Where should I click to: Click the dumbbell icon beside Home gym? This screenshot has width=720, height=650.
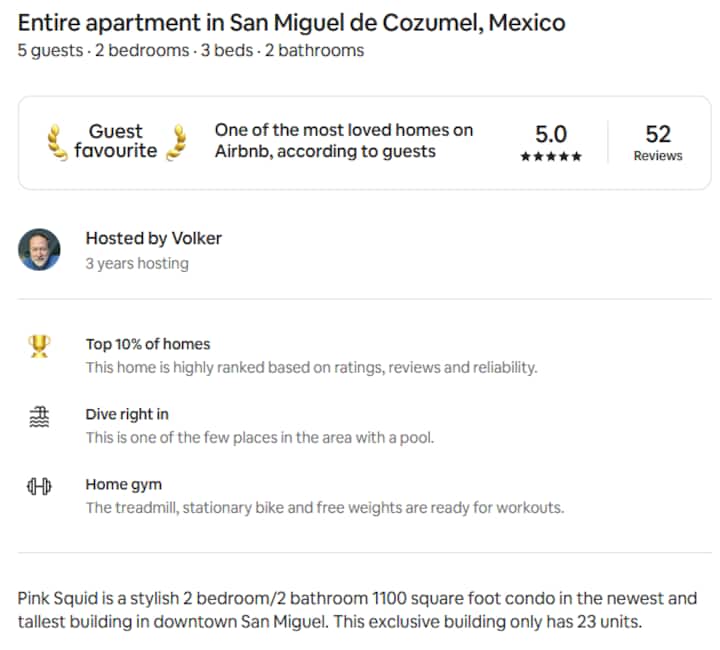point(38,487)
